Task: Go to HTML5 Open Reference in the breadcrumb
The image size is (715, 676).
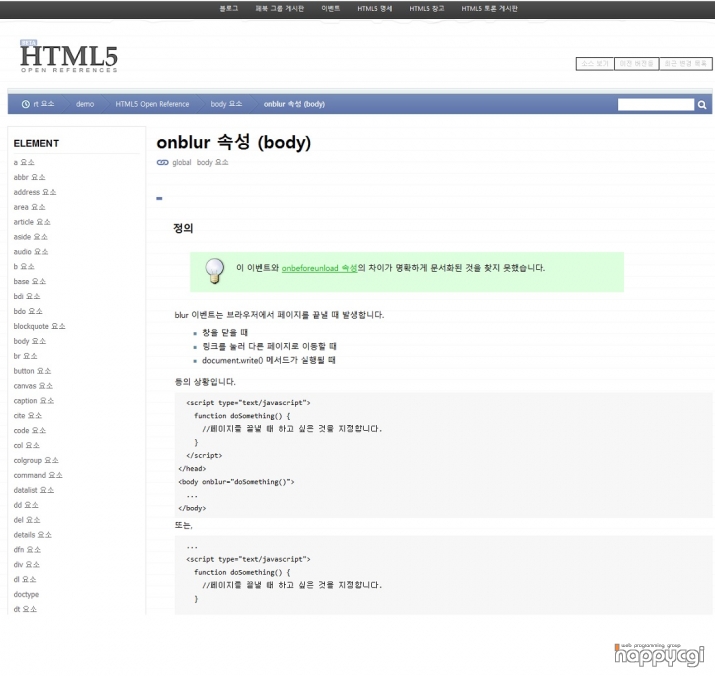Action: coord(152,104)
